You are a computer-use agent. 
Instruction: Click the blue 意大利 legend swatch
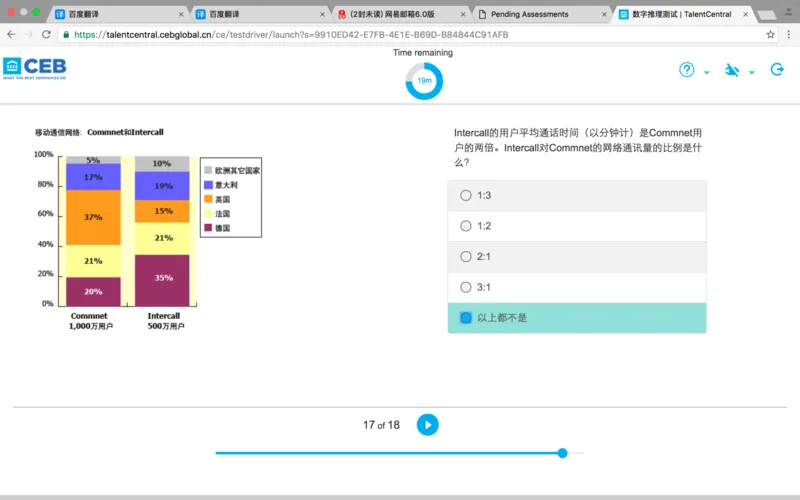pos(208,184)
